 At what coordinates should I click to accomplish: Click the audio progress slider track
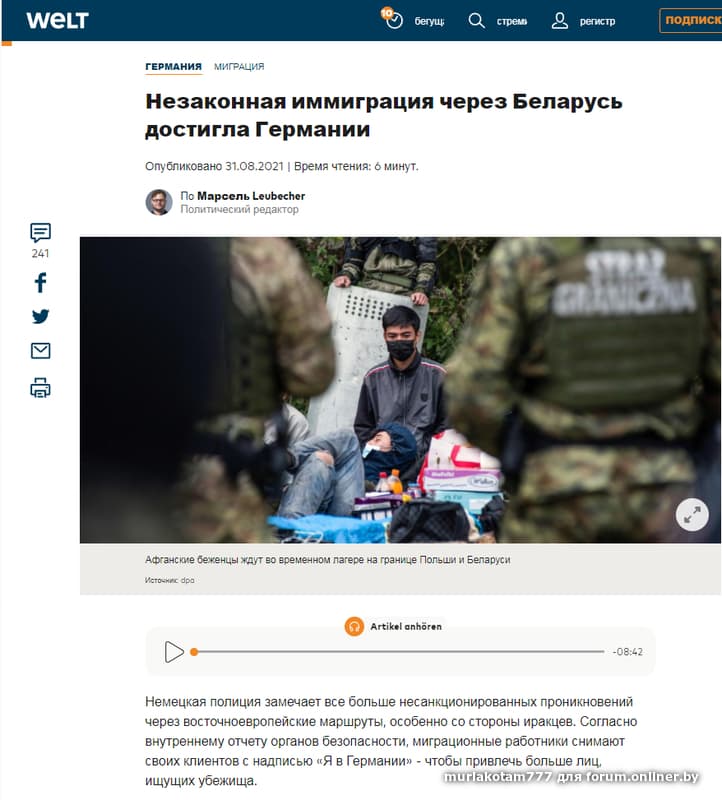(397, 652)
